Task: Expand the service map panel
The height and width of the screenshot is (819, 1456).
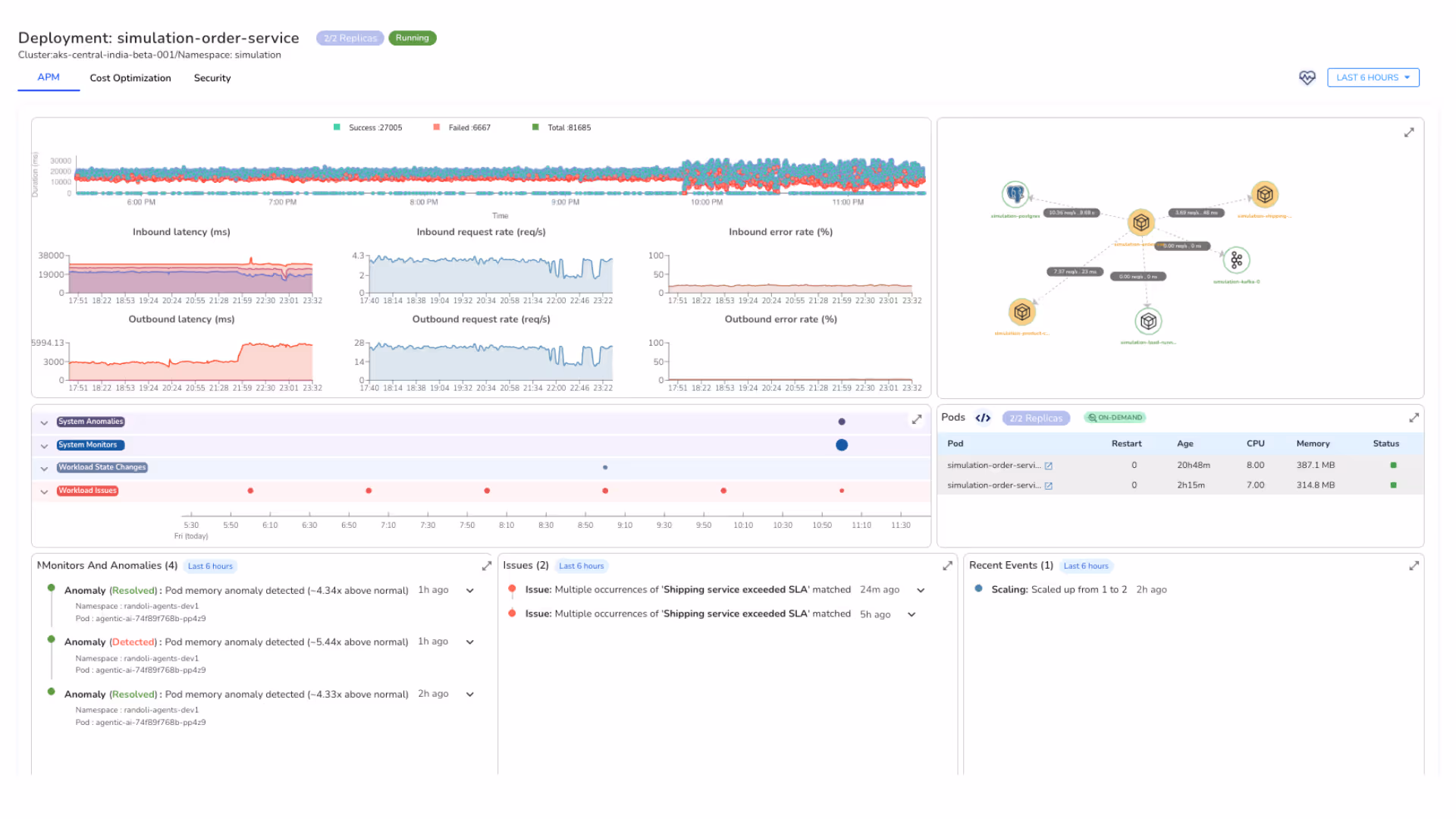Action: pyautogui.click(x=1409, y=133)
